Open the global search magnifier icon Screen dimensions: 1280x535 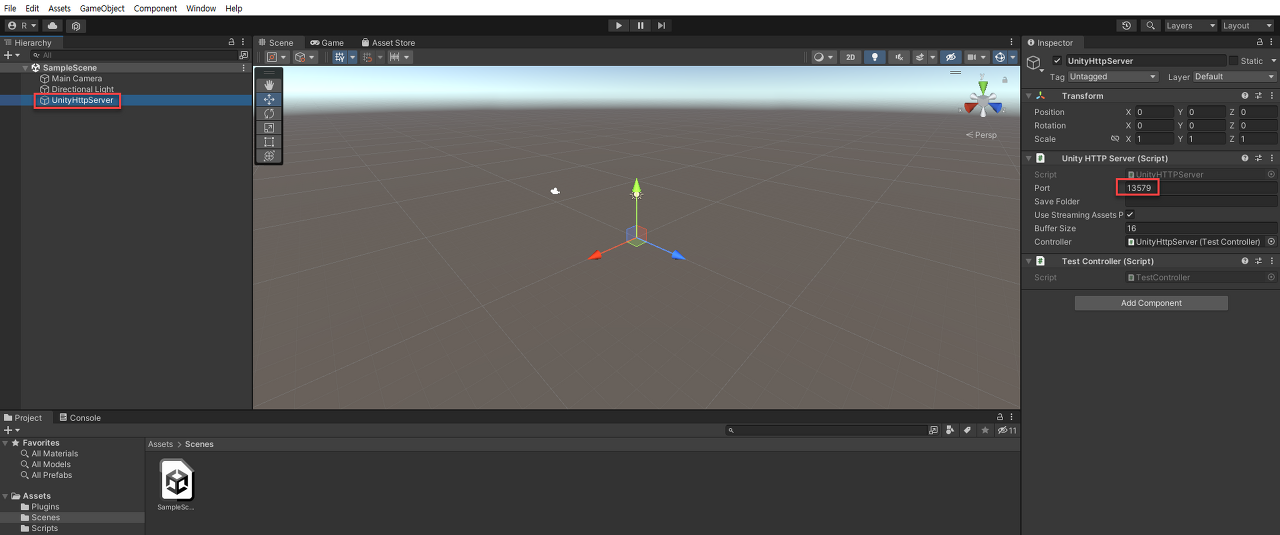point(1151,26)
